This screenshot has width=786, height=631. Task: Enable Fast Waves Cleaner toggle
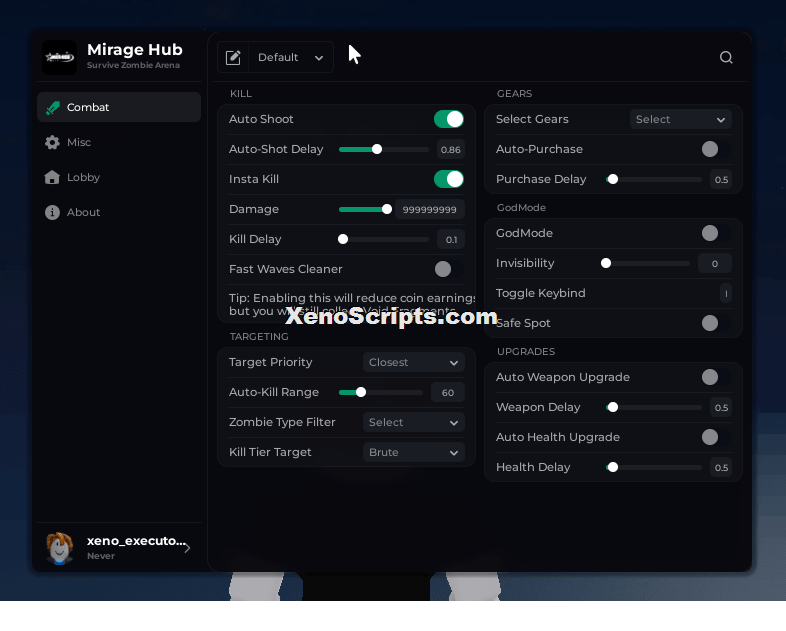click(x=449, y=269)
